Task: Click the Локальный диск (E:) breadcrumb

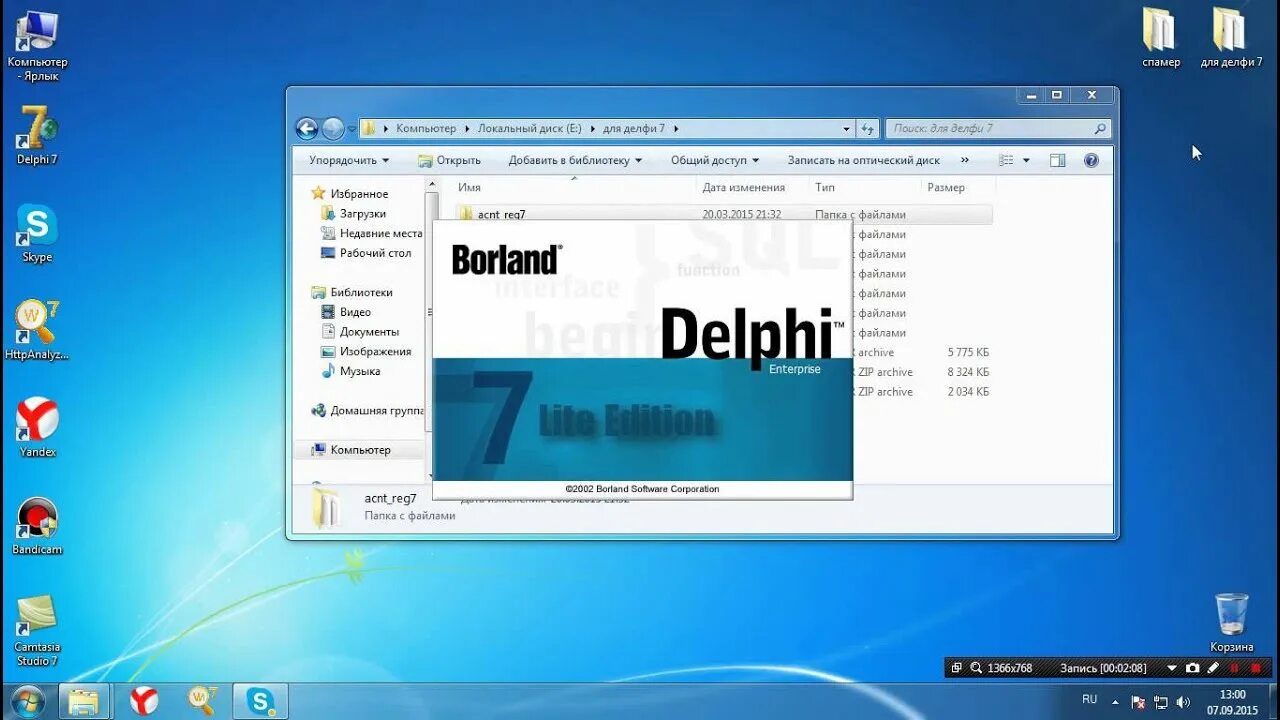Action: (529, 128)
